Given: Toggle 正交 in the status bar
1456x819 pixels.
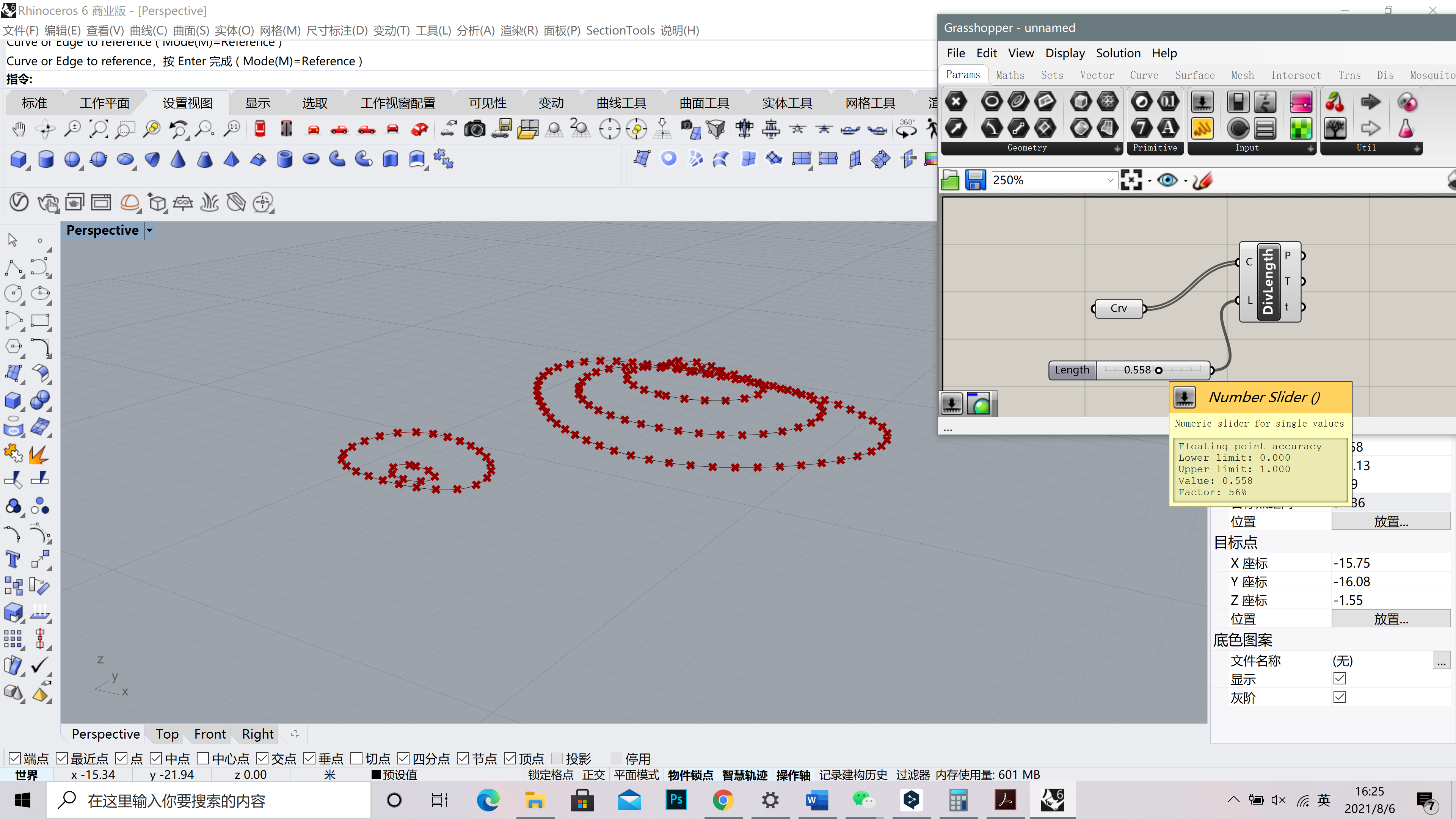Looking at the screenshot, I should click(x=593, y=775).
